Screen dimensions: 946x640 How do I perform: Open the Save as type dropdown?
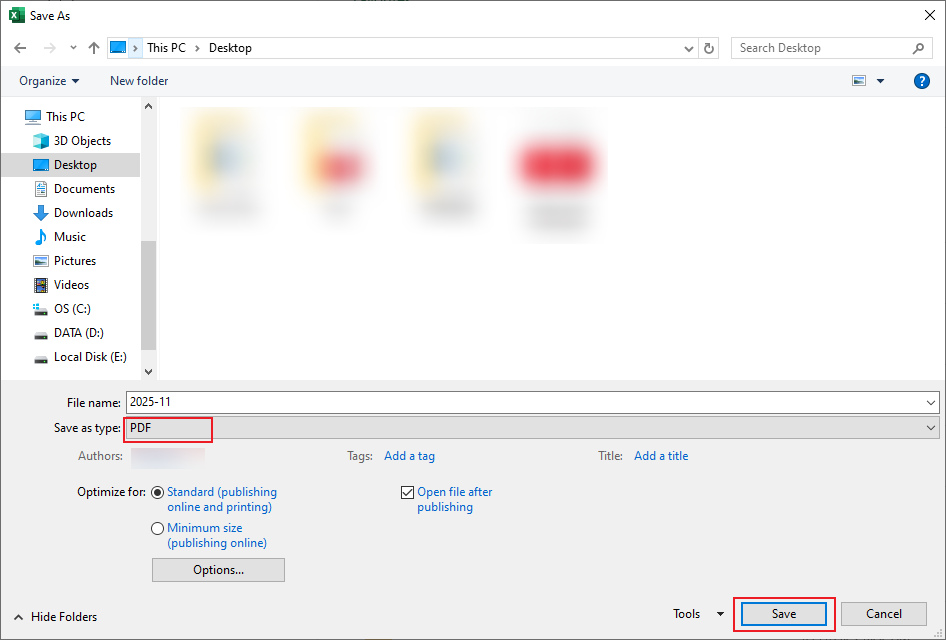[930, 427]
